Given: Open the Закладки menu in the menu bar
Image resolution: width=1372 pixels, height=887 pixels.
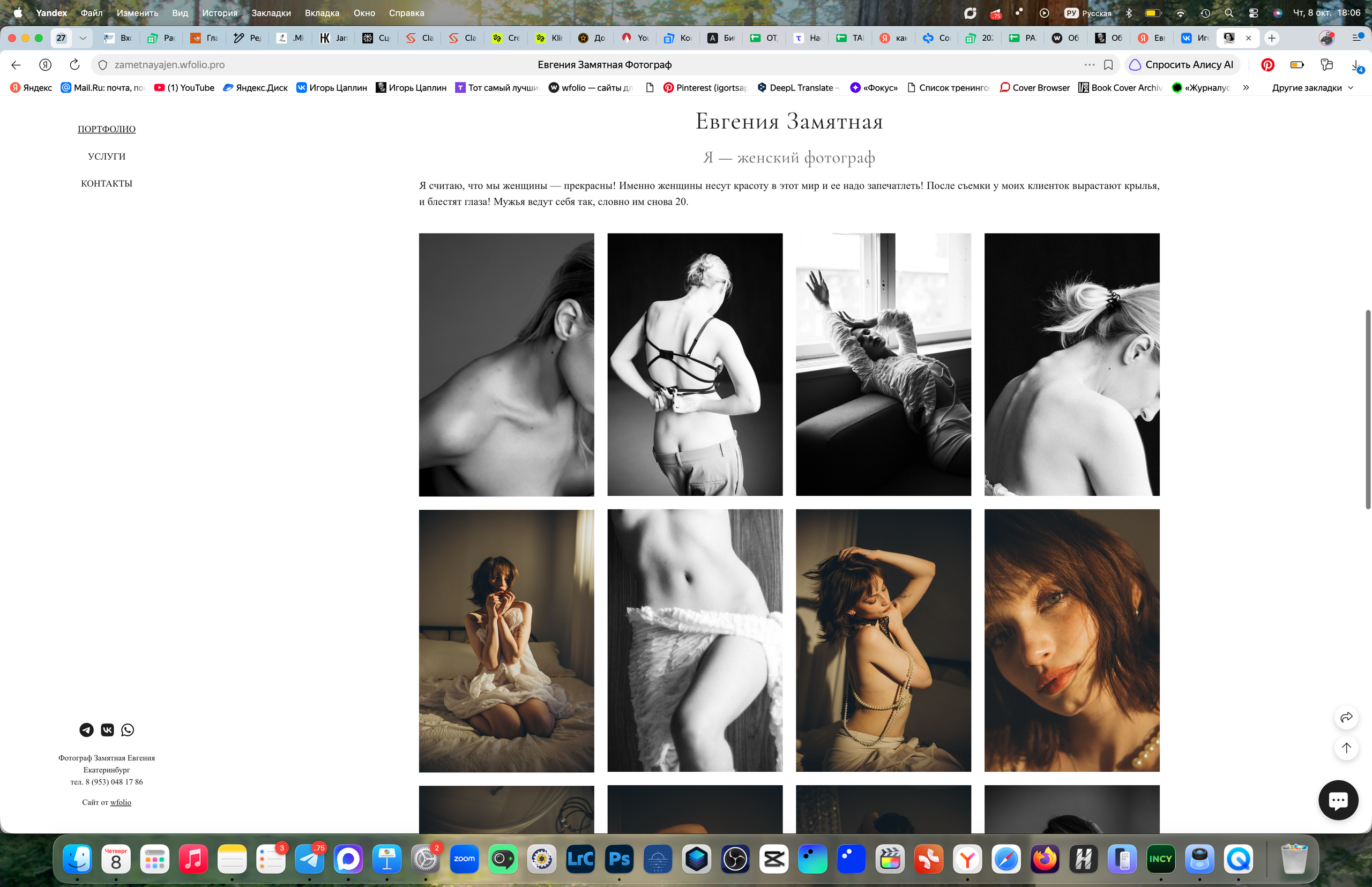Looking at the screenshot, I should (x=271, y=13).
